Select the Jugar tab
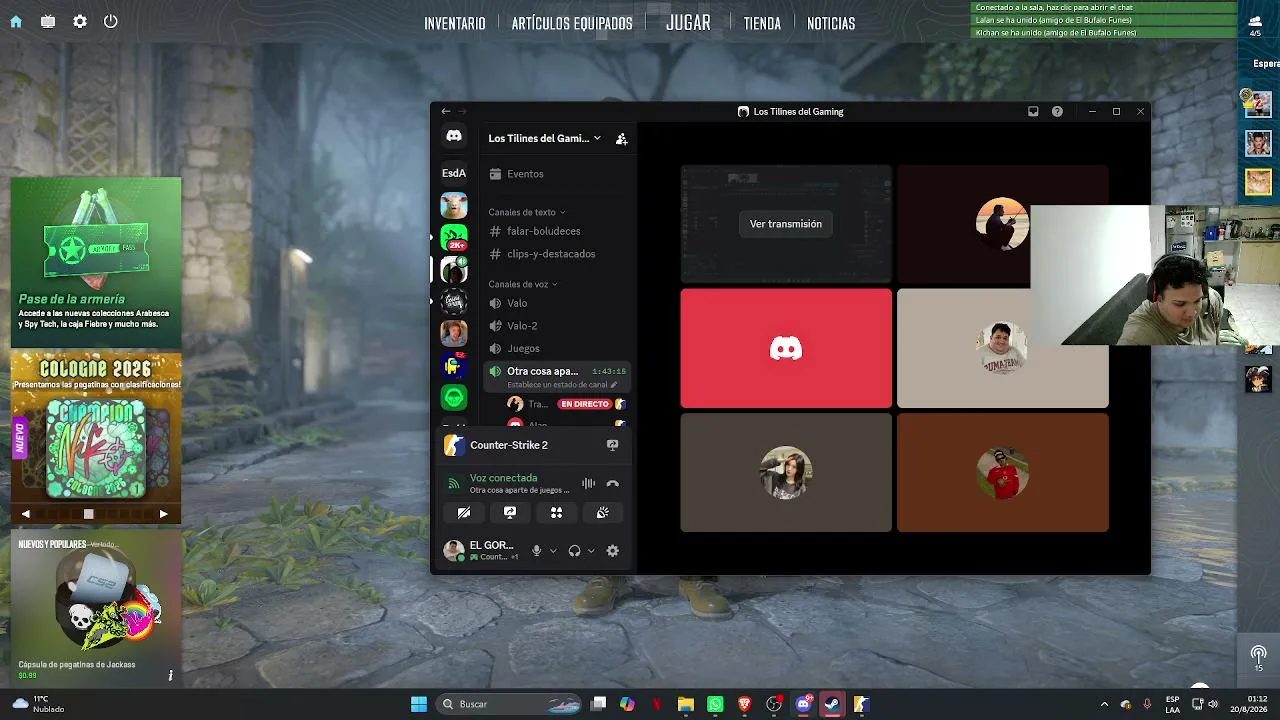The image size is (1280, 720). (x=688, y=23)
